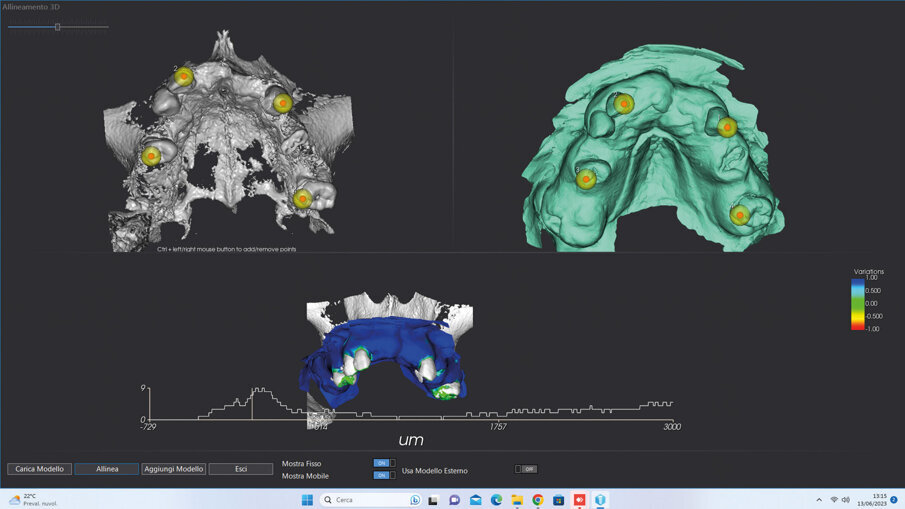Select the lower-right marker on gray scan
Viewport: 905px width, 509px height.
303,199
